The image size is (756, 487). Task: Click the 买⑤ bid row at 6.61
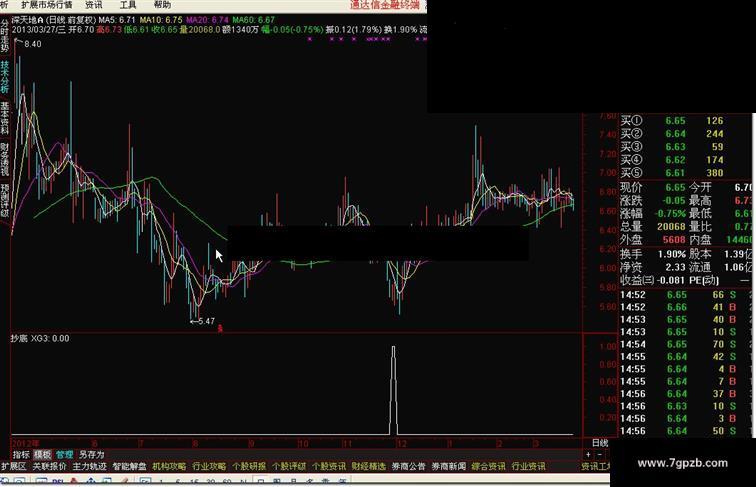(672, 173)
